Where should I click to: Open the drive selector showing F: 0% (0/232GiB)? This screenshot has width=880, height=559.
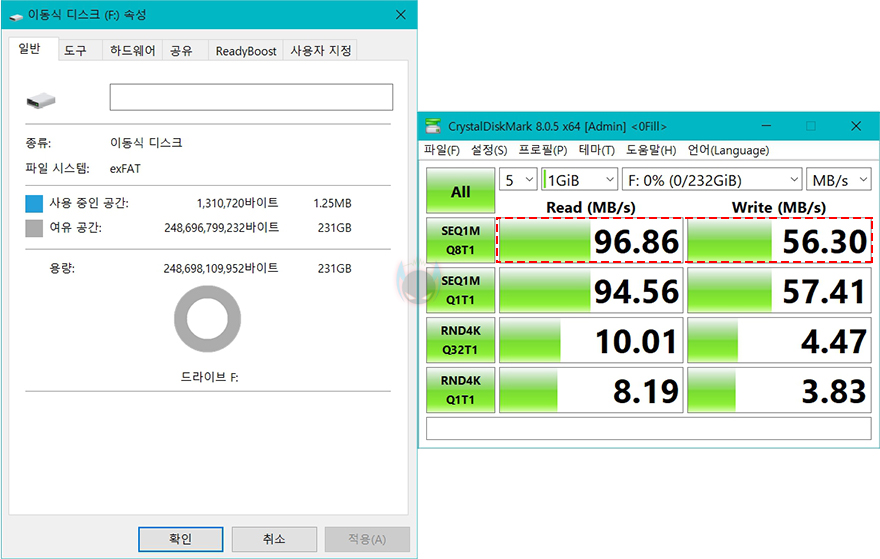(712, 180)
